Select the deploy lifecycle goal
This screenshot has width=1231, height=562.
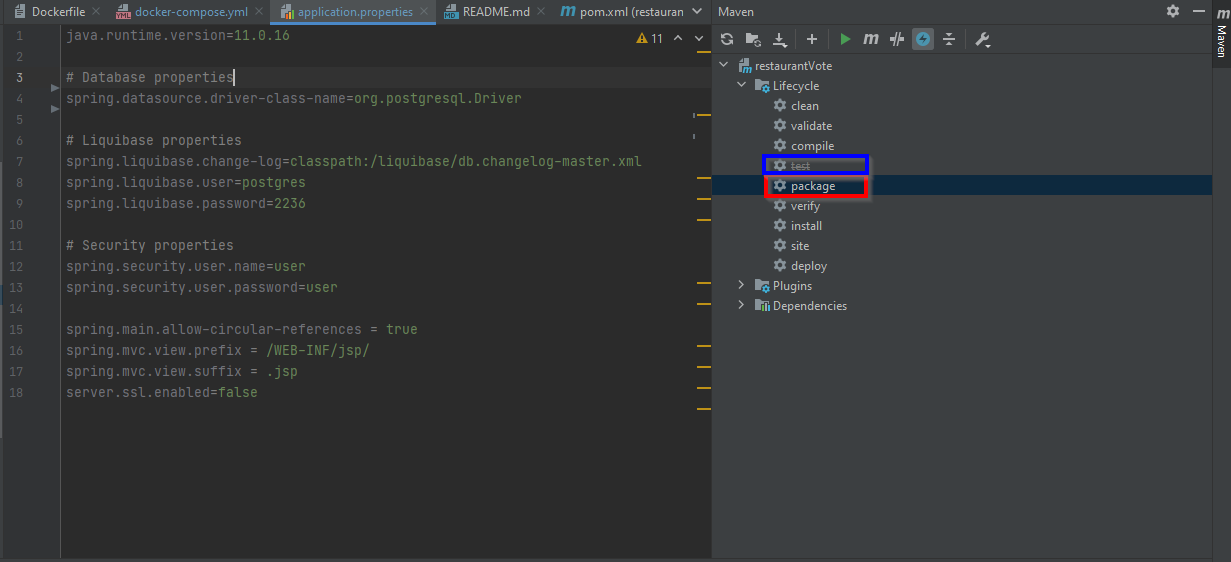click(809, 266)
